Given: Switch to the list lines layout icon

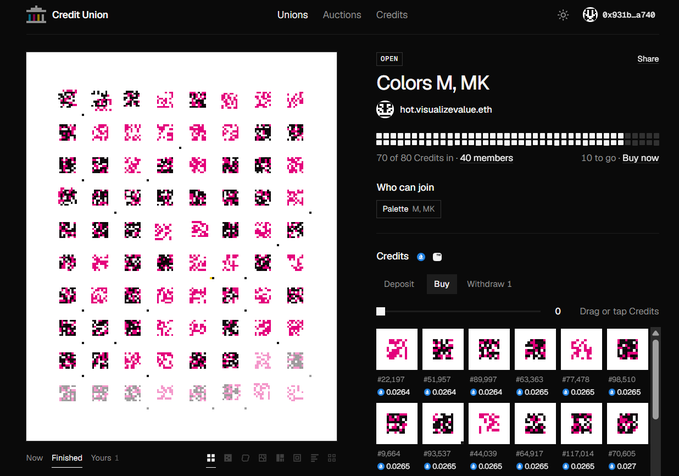Looking at the screenshot, I should coord(314,458).
